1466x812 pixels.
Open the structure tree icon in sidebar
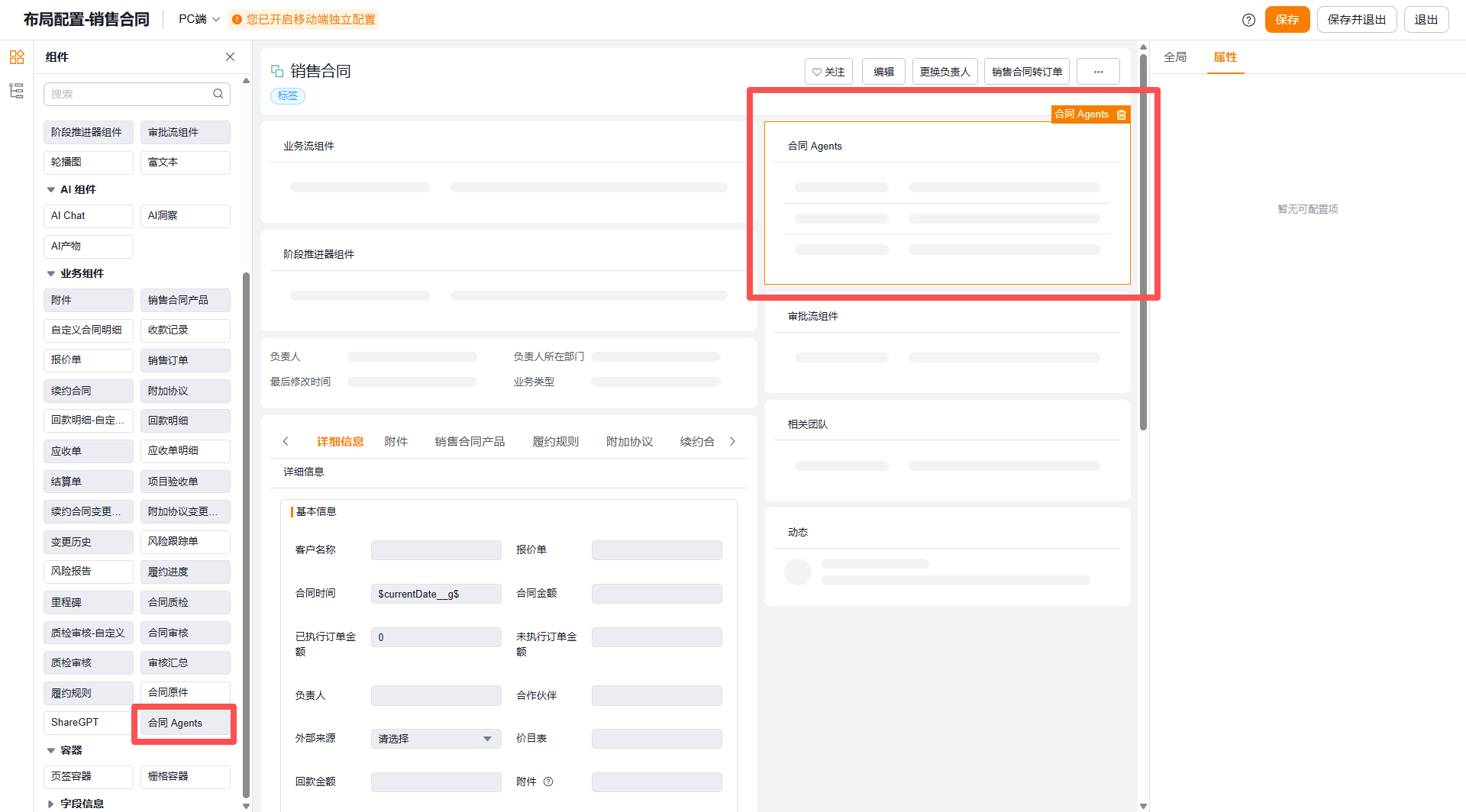17,91
